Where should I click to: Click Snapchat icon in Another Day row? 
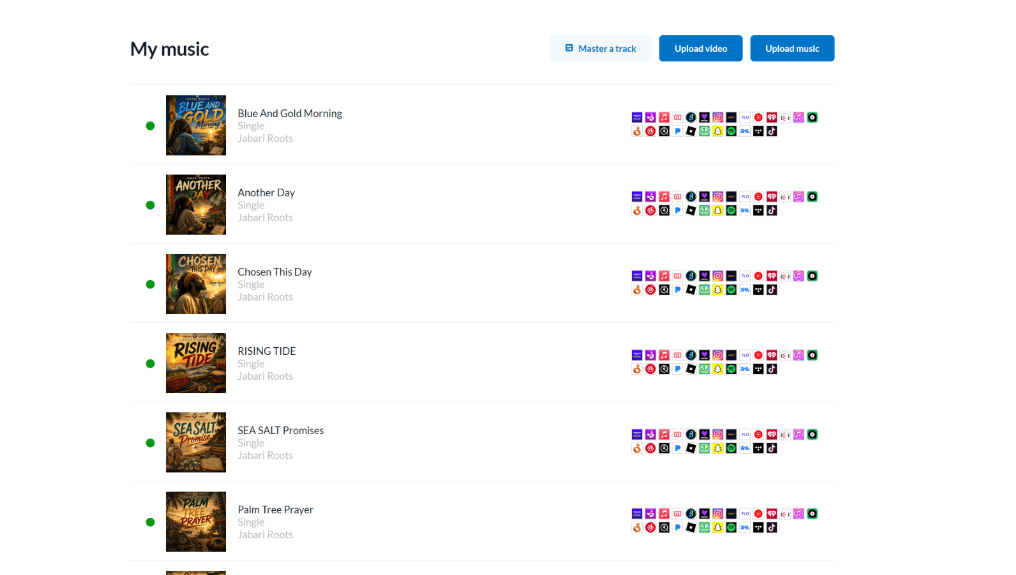[718, 210]
